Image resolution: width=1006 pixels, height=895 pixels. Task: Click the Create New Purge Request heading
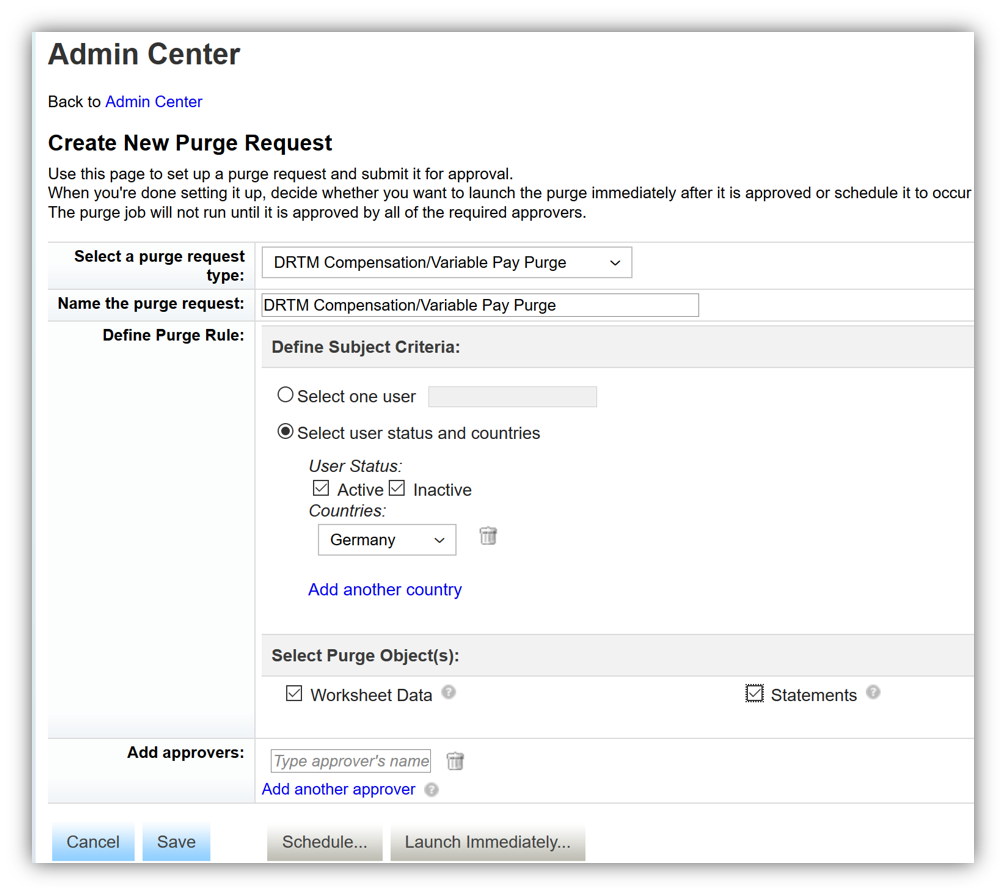[190, 142]
